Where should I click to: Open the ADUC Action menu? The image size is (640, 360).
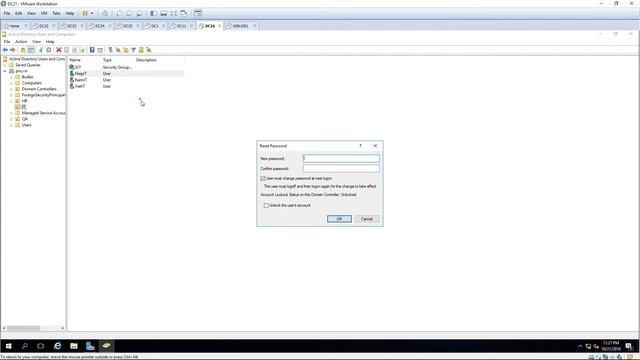click(x=21, y=42)
